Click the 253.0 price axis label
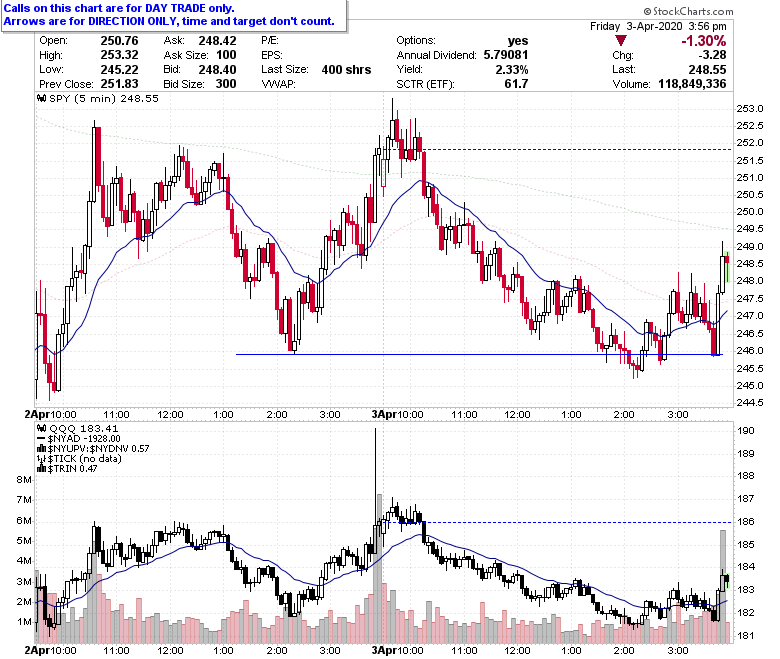780x659 pixels. click(x=750, y=109)
